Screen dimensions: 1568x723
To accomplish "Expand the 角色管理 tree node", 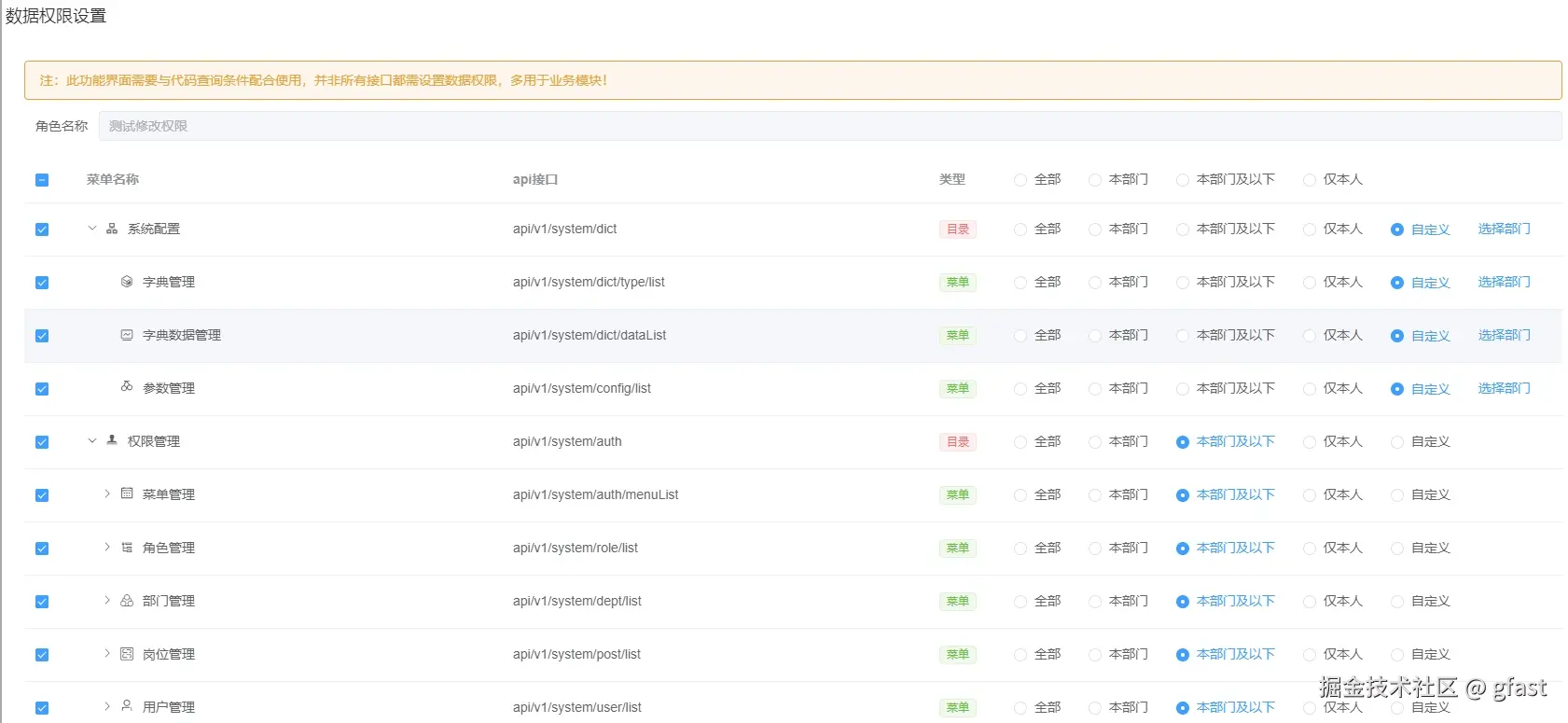I will click(x=107, y=547).
